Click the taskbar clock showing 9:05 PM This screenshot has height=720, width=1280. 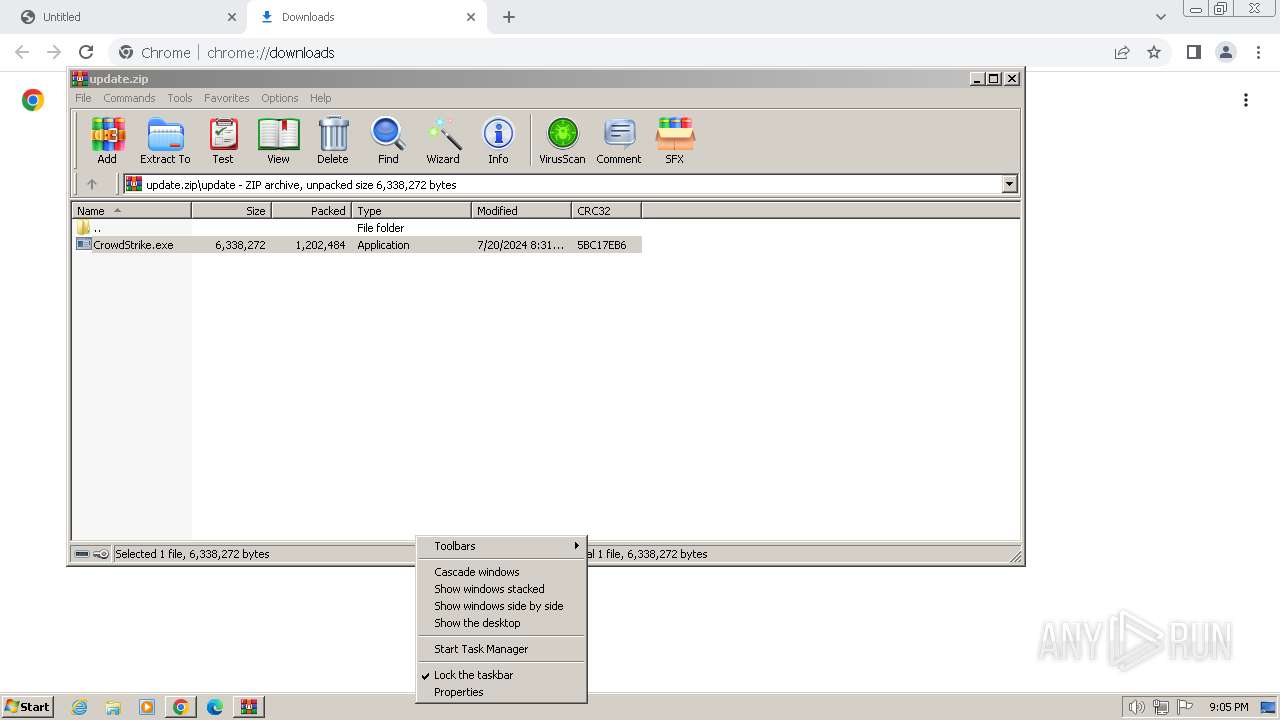(1228, 707)
